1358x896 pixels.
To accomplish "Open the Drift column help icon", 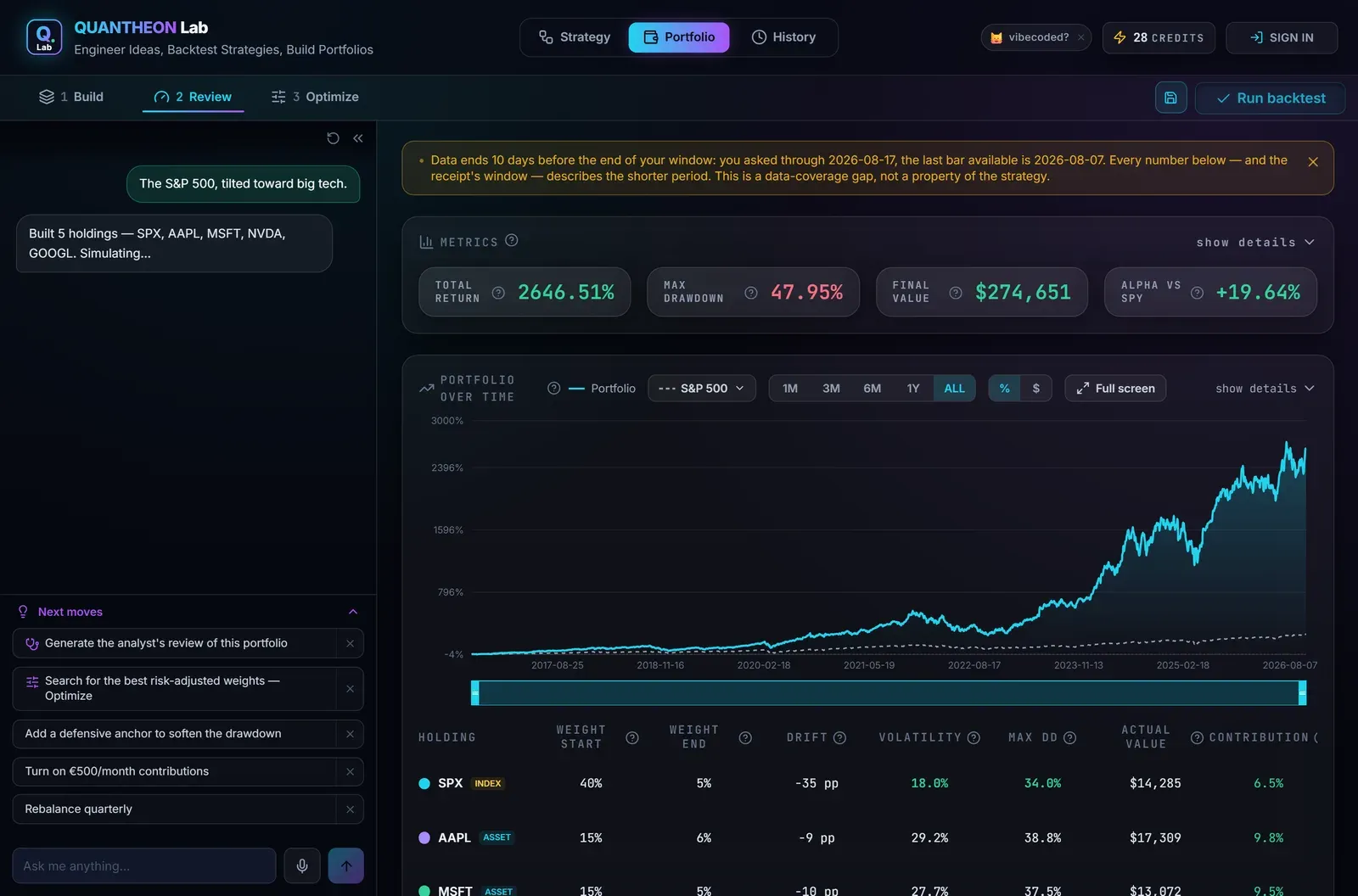I will [x=839, y=737].
